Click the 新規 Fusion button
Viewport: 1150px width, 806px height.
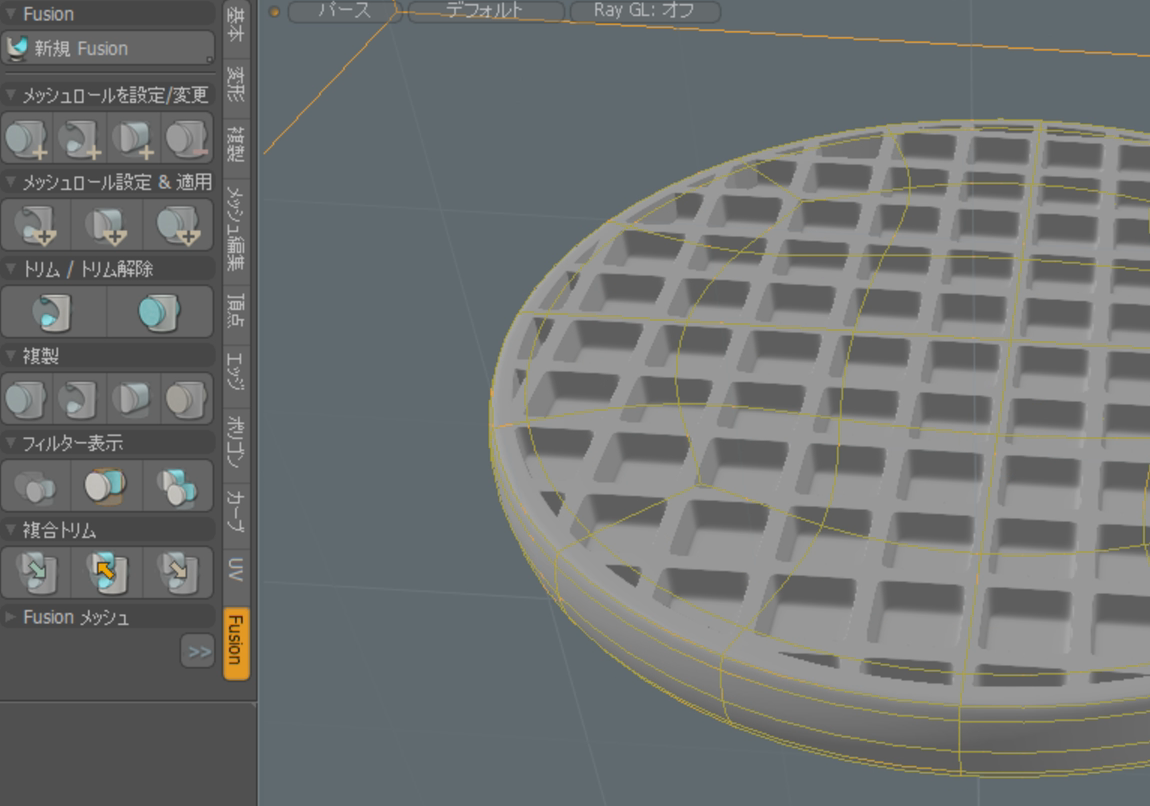[108, 48]
